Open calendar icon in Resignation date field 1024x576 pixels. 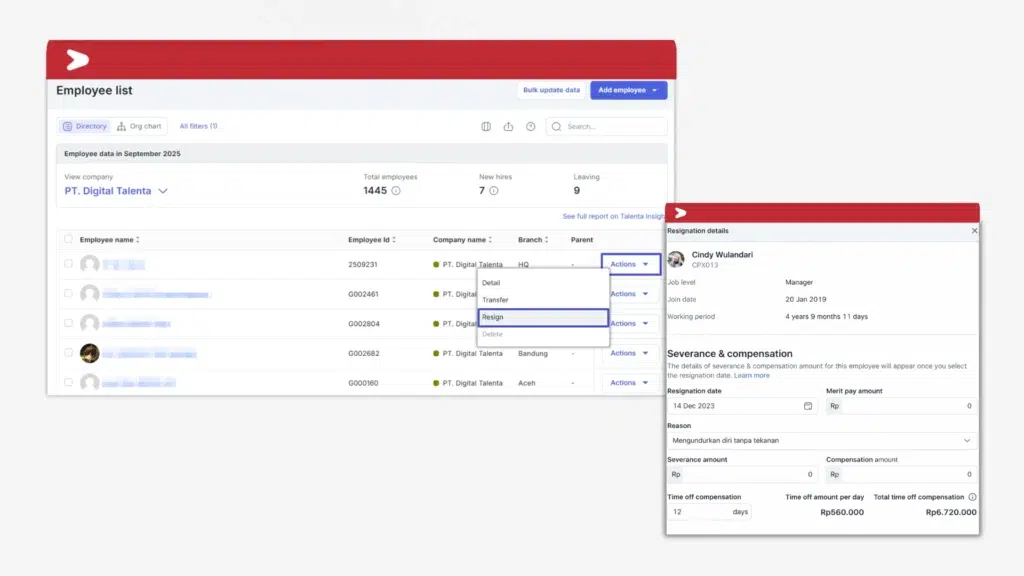(x=808, y=406)
